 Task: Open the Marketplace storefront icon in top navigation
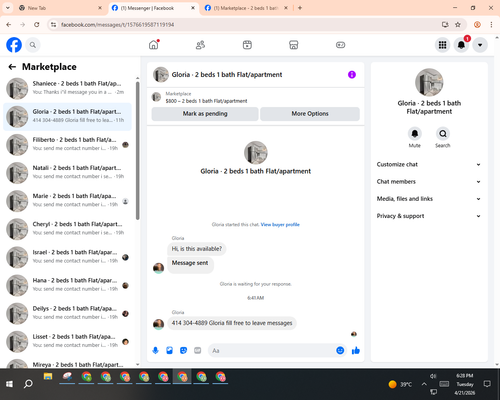(x=294, y=45)
